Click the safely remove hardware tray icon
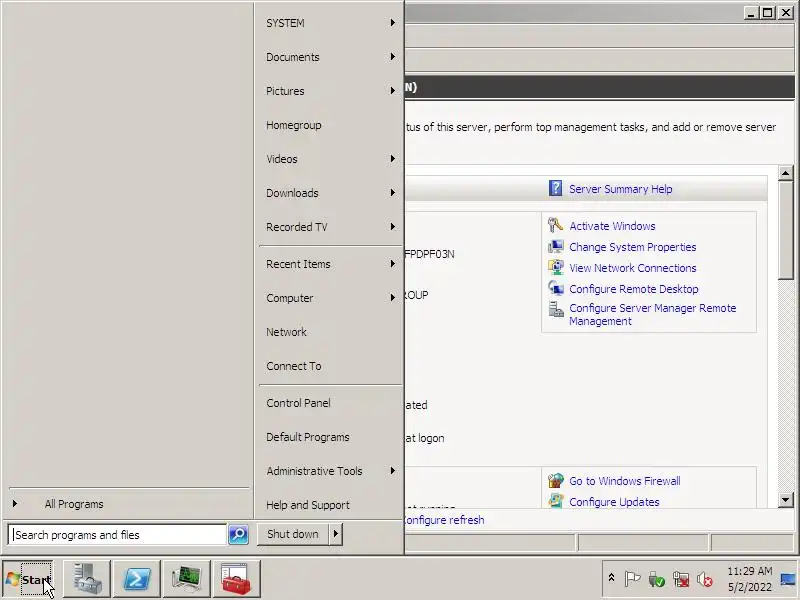Viewport: 800px width, 600px height. pos(656,580)
